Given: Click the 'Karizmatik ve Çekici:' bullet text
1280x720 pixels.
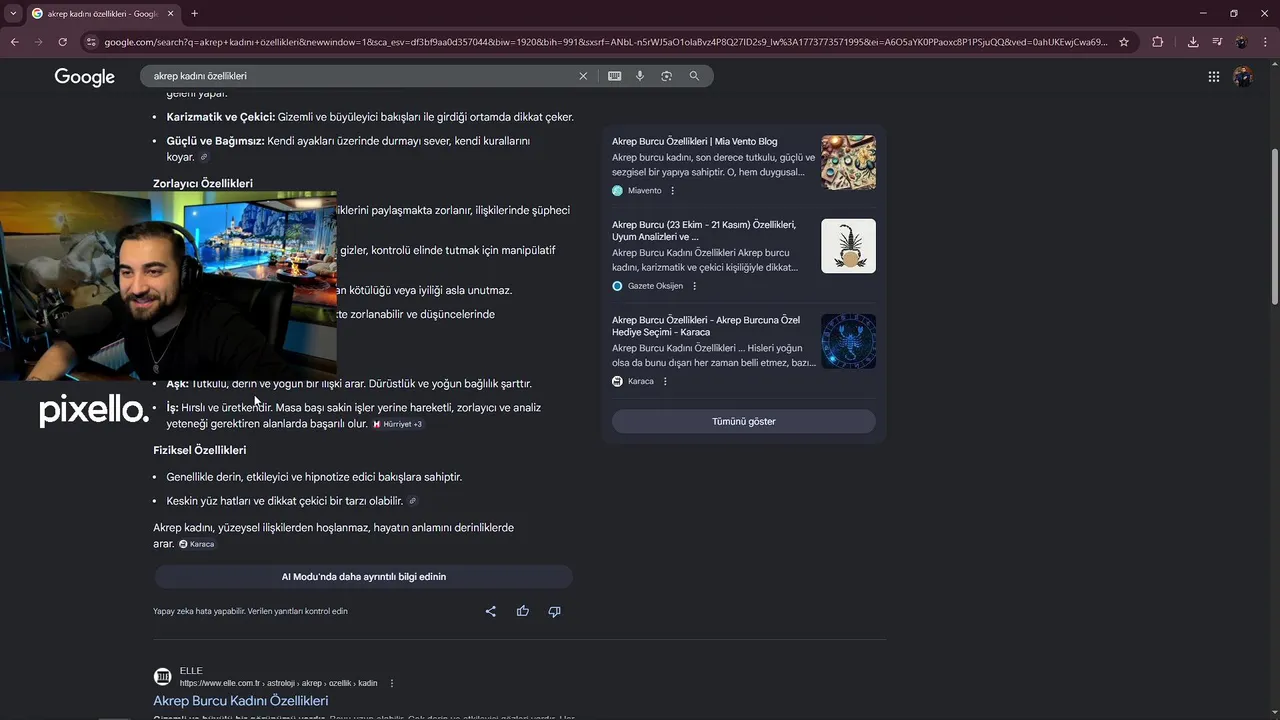Looking at the screenshot, I should [x=220, y=117].
